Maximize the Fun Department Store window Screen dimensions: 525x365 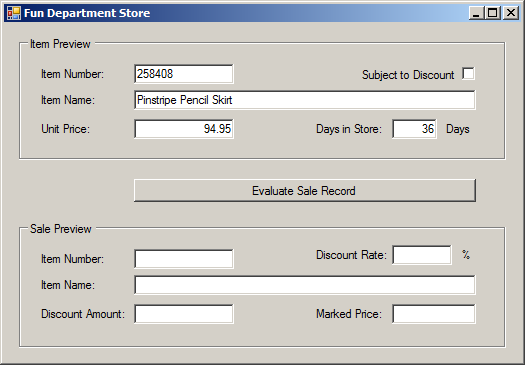pos(493,13)
